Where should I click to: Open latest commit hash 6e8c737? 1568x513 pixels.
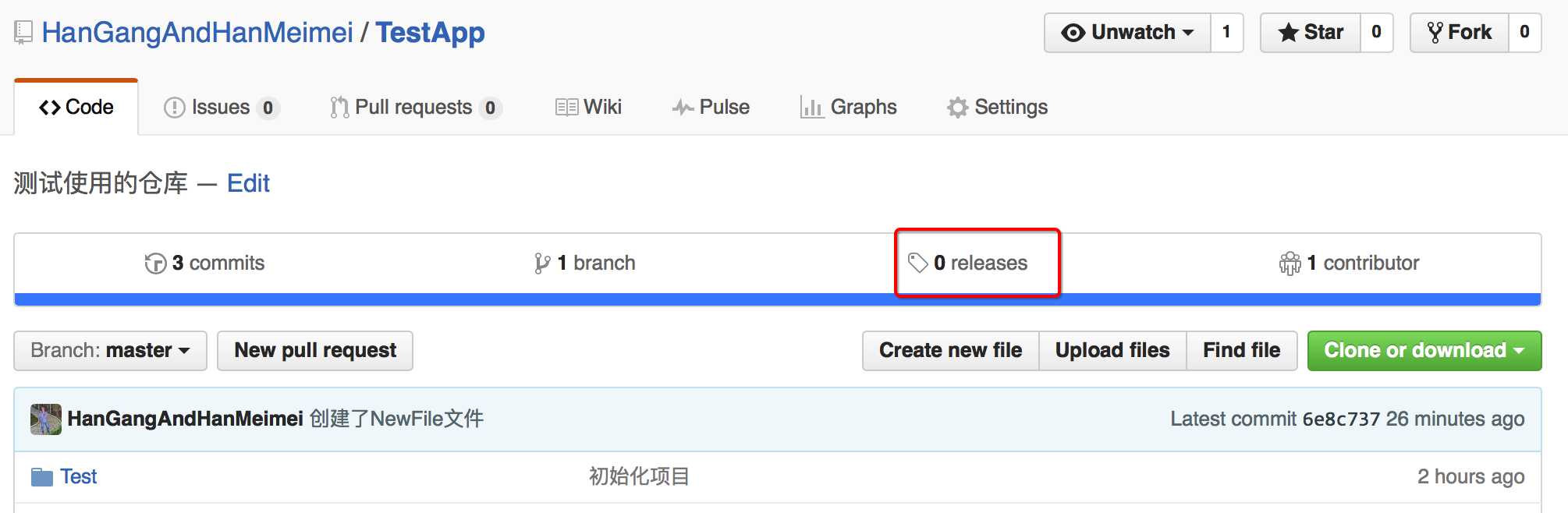[x=1341, y=419]
